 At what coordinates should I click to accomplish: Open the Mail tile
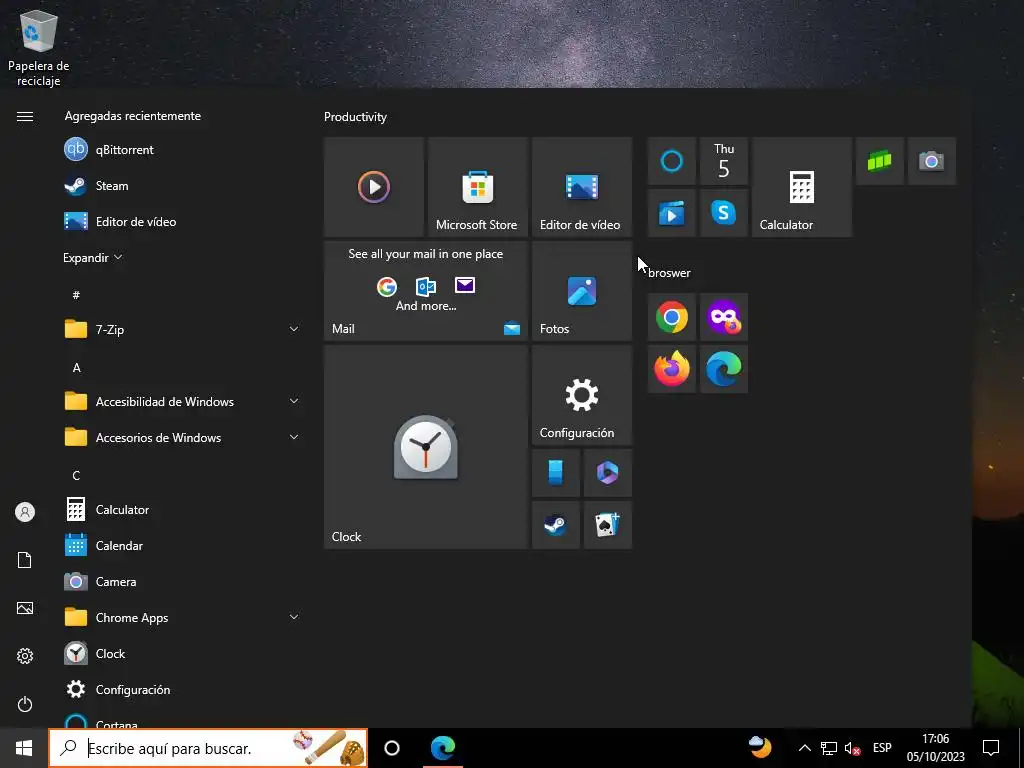tap(426, 291)
